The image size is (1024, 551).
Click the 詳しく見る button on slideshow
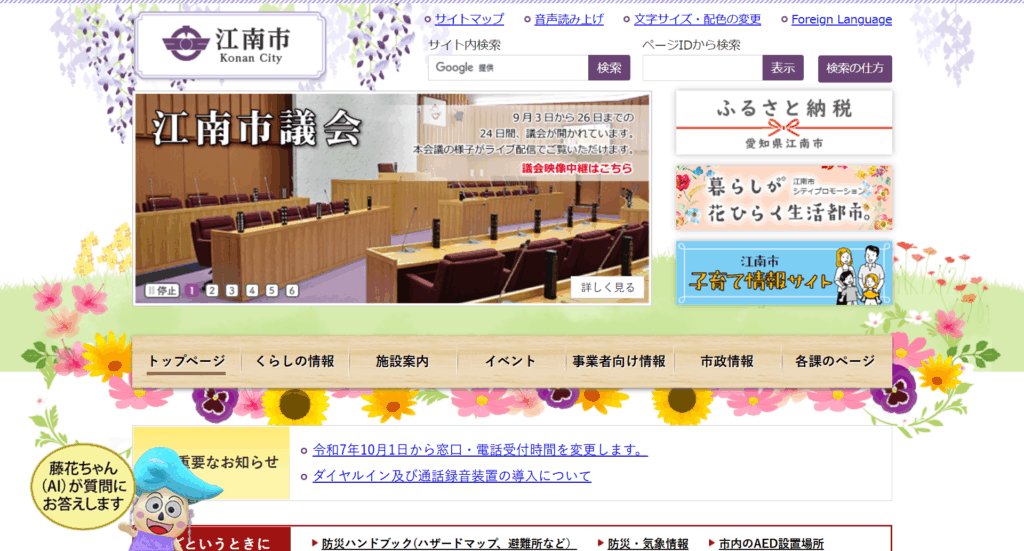608,287
